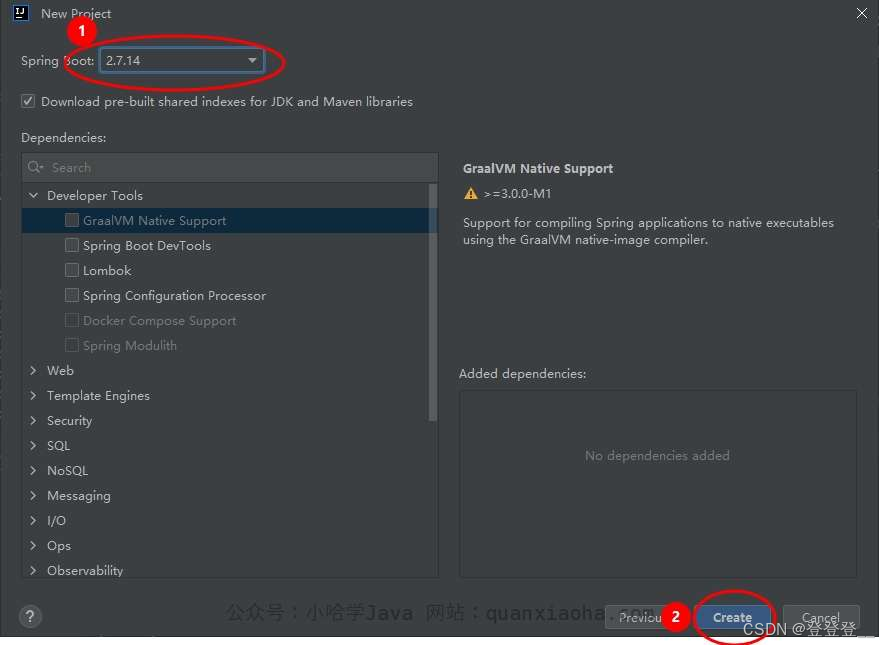Click the 'GraalVM Native Support' description heading
Viewport: 879px width, 645px height.
point(538,168)
